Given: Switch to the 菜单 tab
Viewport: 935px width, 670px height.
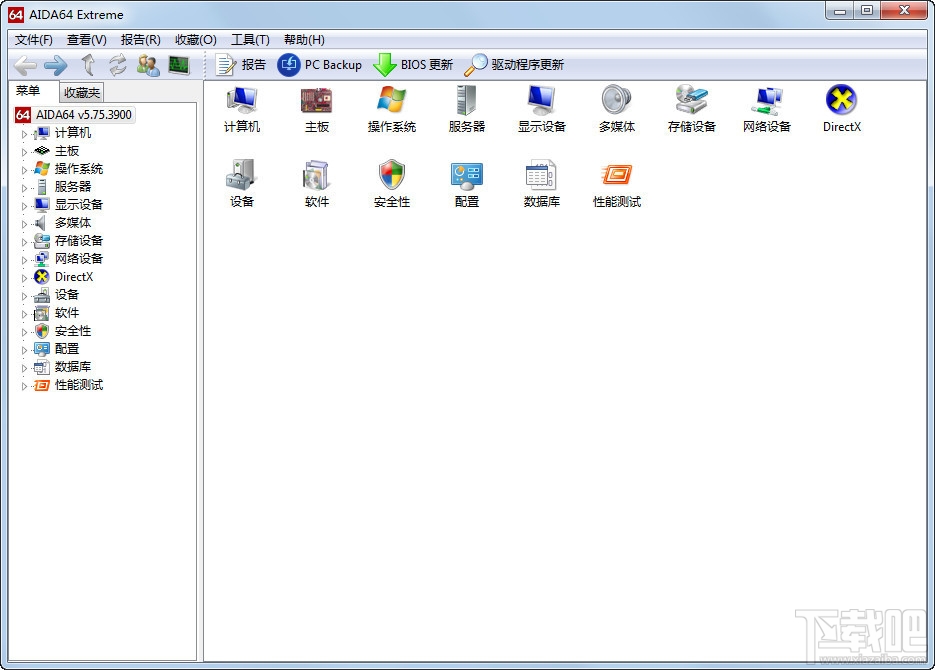Looking at the screenshot, I should [28, 91].
